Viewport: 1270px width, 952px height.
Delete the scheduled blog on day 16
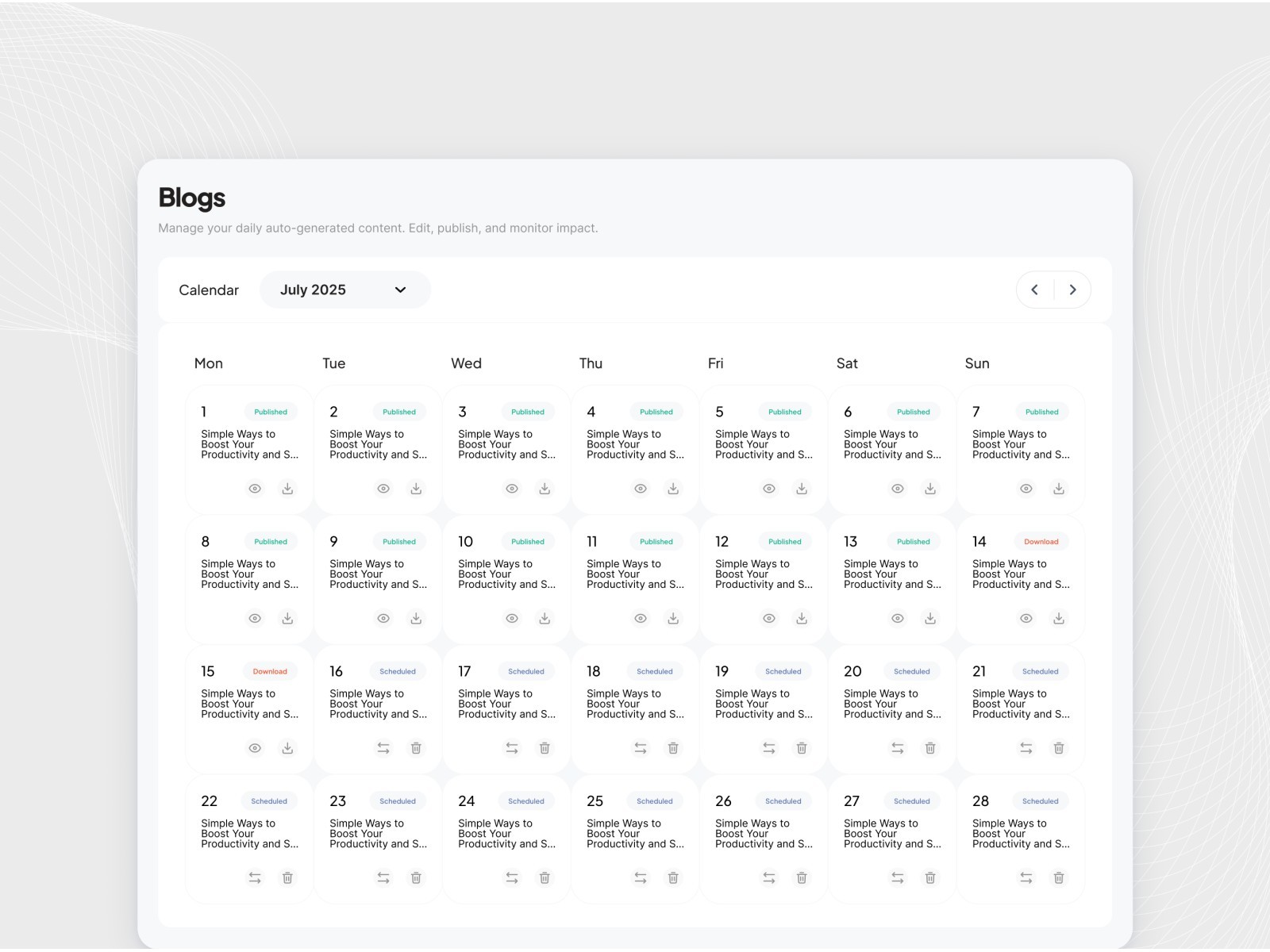click(416, 748)
